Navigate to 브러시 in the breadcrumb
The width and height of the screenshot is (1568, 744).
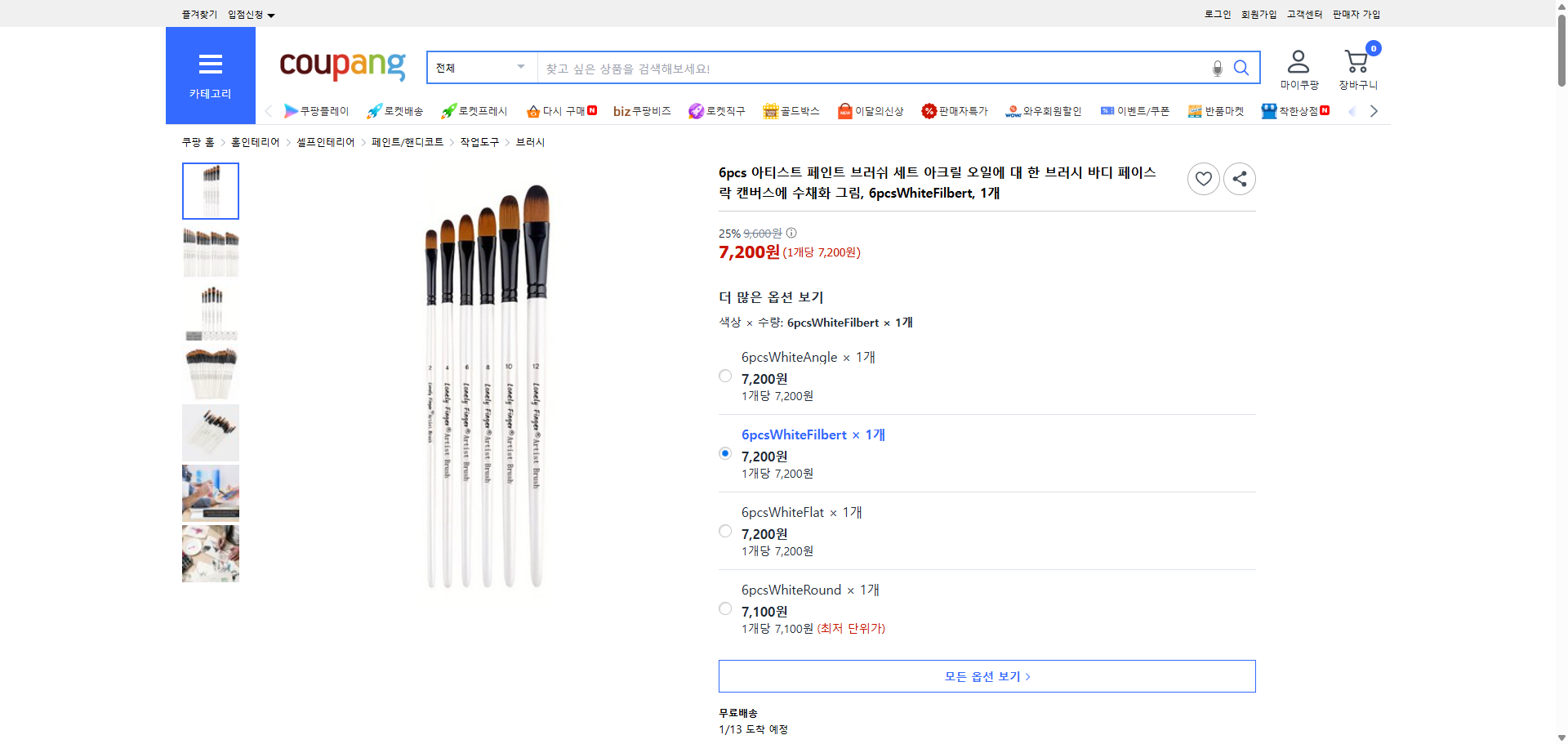click(x=529, y=141)
